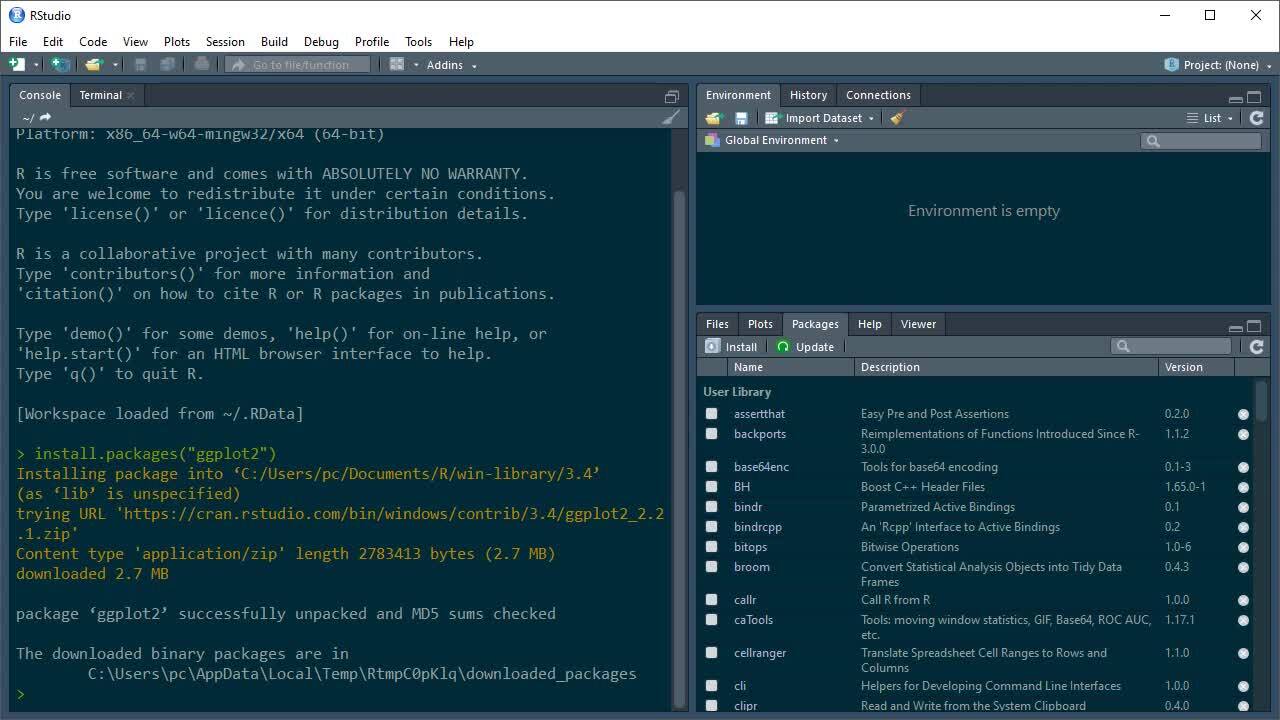Focus the Go to file/function field

297,64
